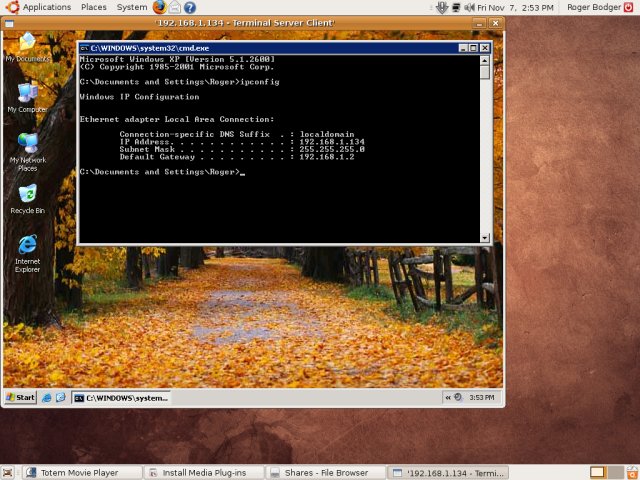Open the Places menu

tap(93, 7)
